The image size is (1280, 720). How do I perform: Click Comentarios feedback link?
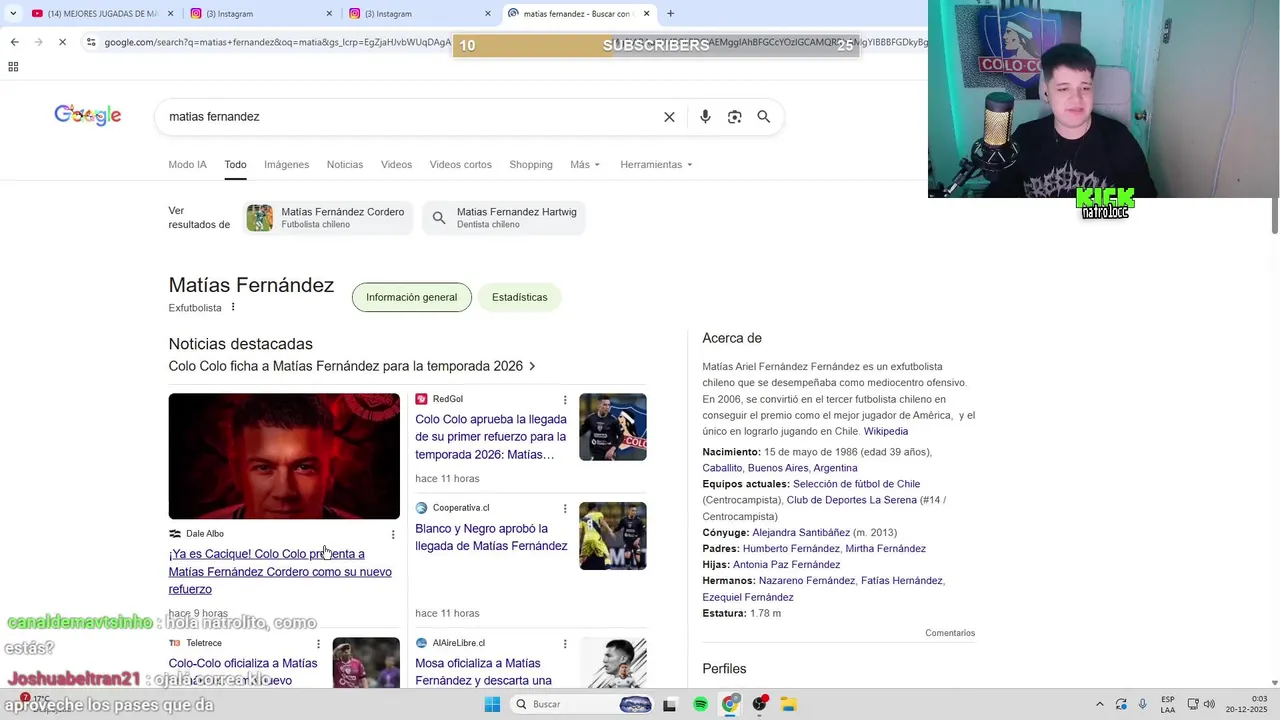(x=950, y=633)
